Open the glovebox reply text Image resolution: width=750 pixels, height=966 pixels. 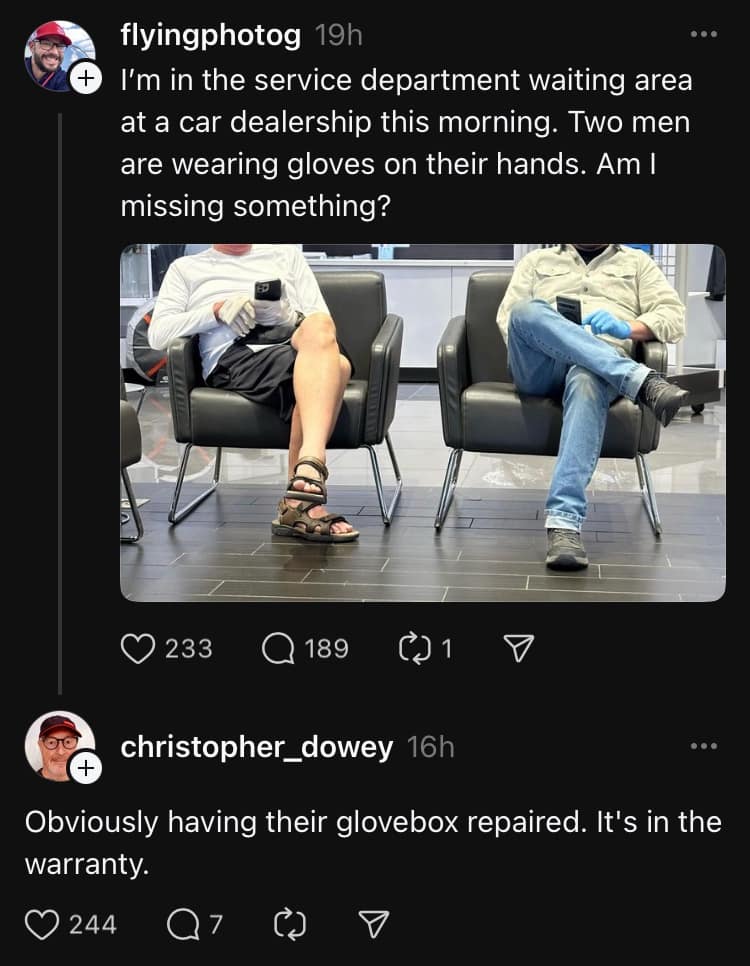[x=372, y=841]
